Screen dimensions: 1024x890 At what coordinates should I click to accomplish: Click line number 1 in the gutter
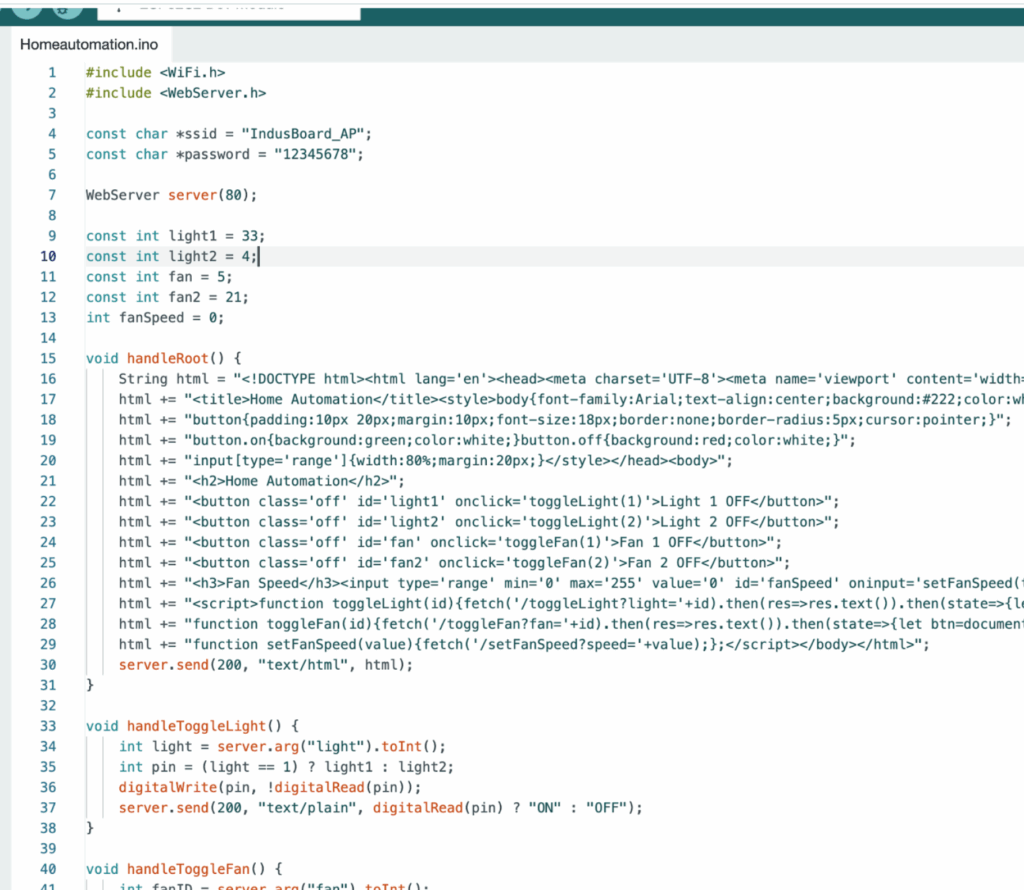tap(52, 72)
